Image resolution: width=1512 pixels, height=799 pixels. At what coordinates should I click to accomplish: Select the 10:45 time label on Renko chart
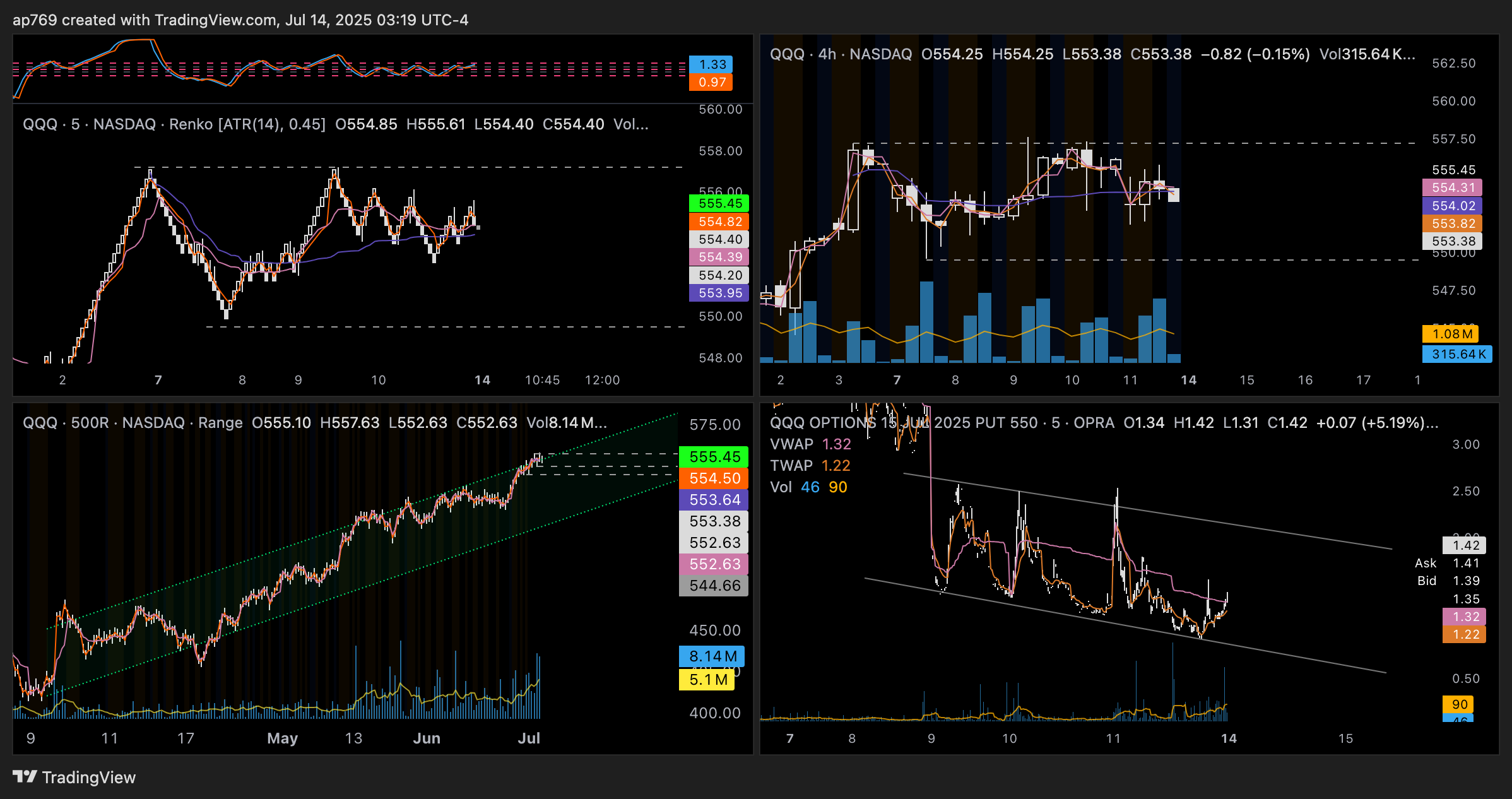coord(543,380)
